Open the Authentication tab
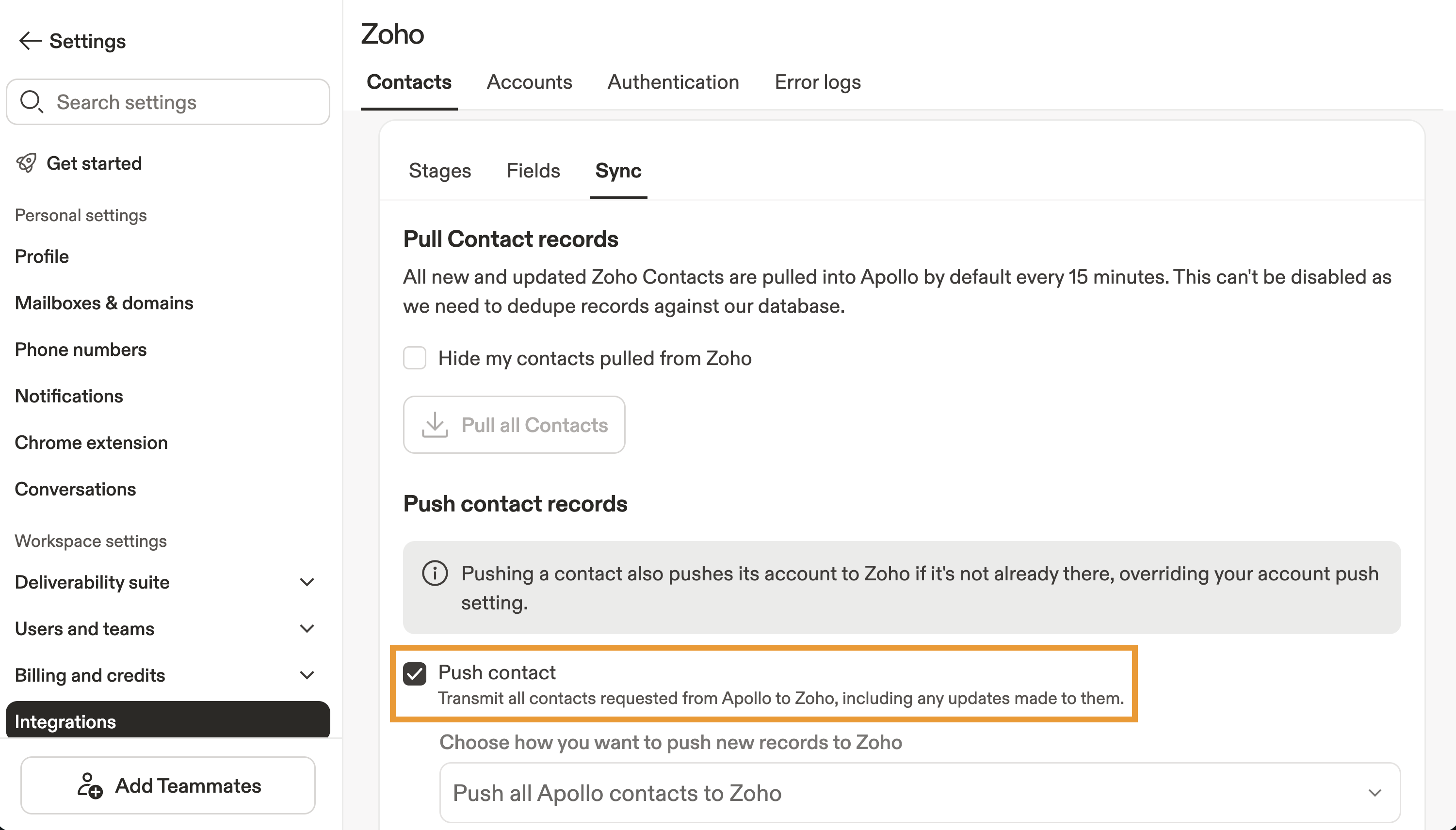Viewport: 1456px width, 830px height. [673, 82]
